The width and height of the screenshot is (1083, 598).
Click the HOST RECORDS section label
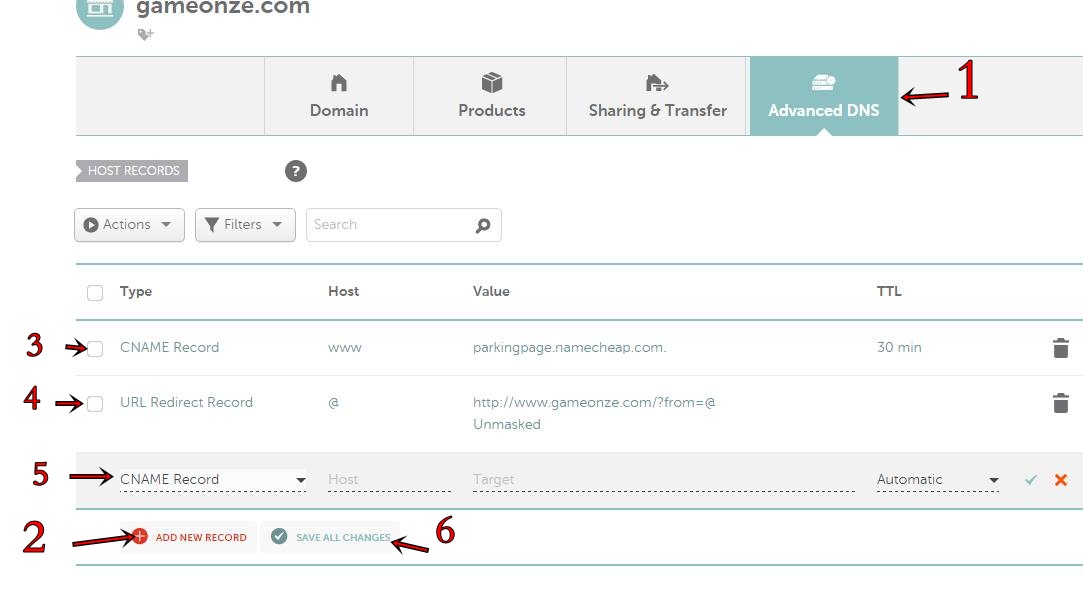pyautogui.click(x=132, y=171)
